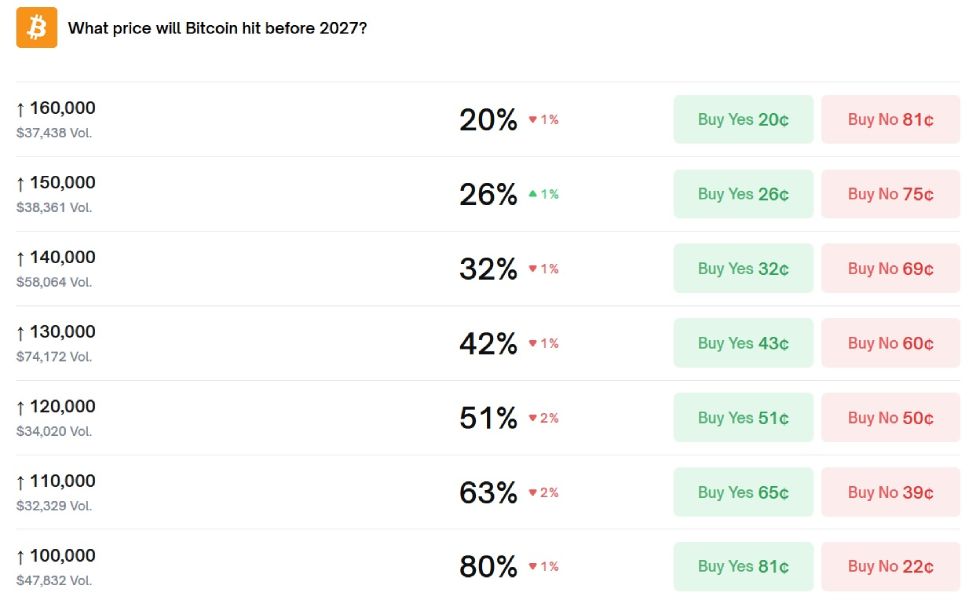The image size is (969, 600).
Task: Open the market title 'What price will Bitcoin hit before 2027?'
Action: click(217, 28)
